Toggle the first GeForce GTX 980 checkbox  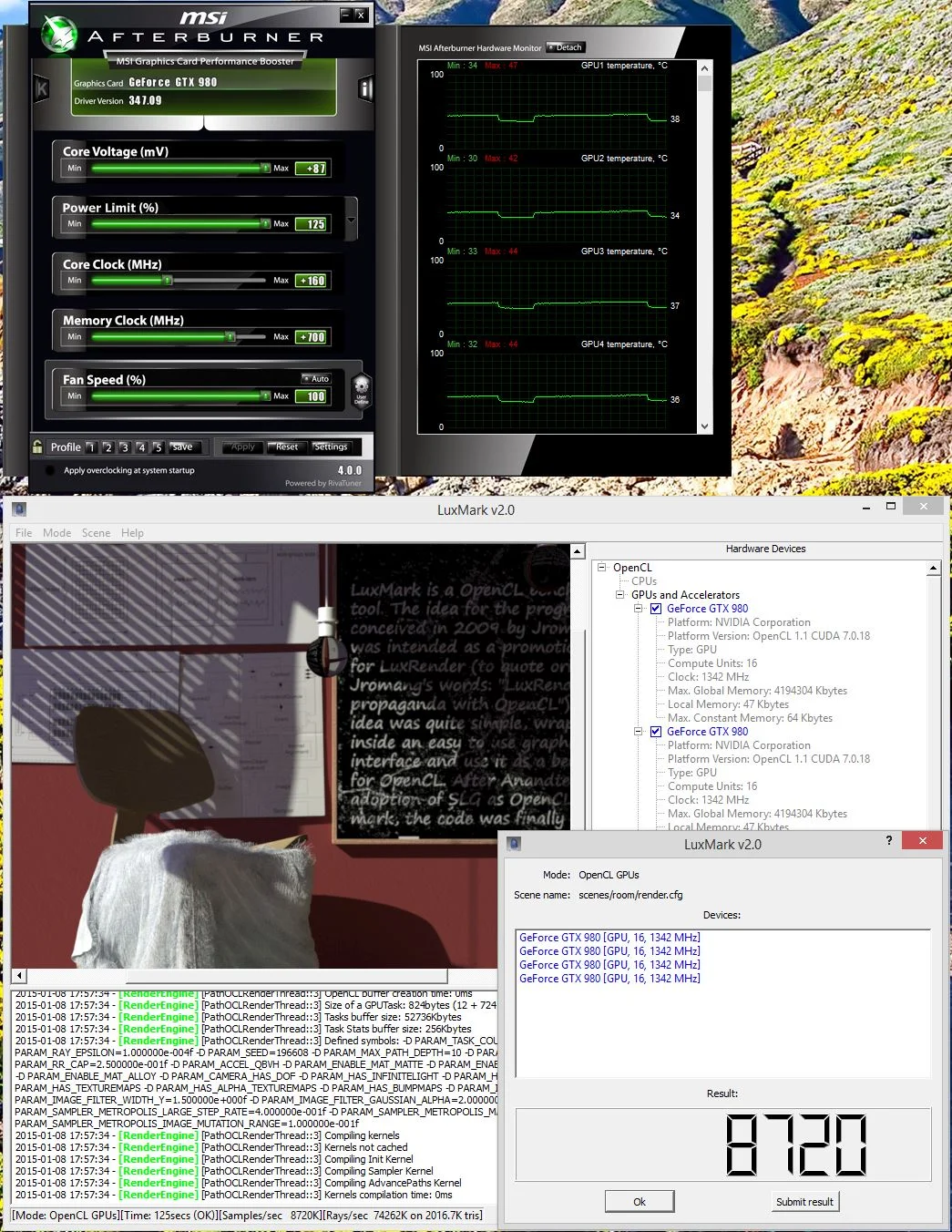656,609
